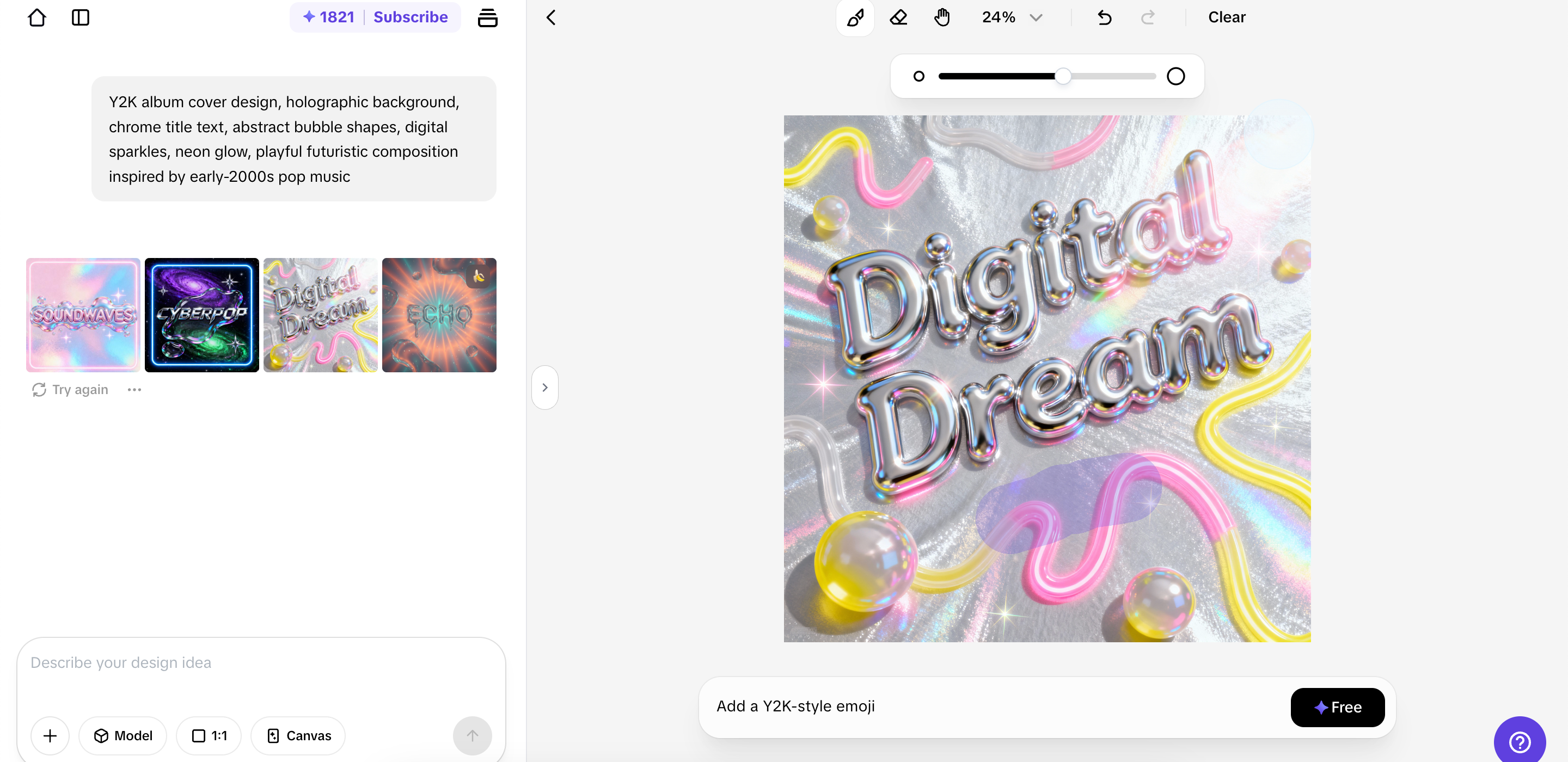Go back using the left arrow
The image size is (1568, 762).
[551, 17]
